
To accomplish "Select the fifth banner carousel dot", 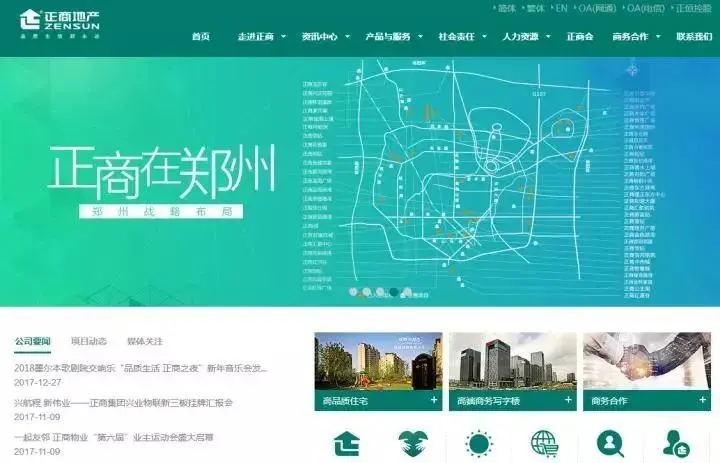I will [x=407, y=292].
